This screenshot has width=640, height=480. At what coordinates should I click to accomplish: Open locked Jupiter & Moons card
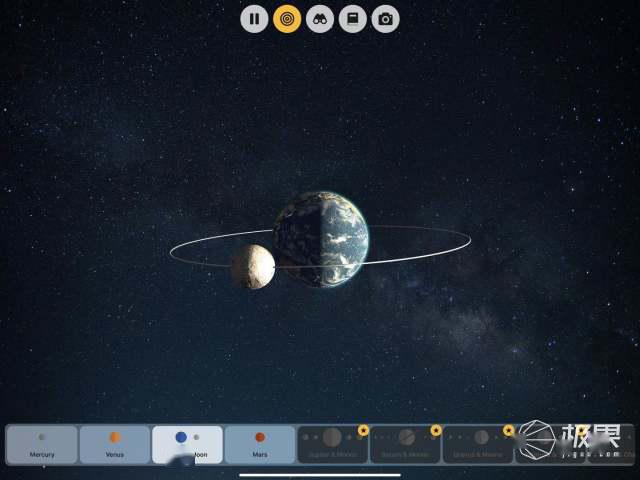coord(333,444)
